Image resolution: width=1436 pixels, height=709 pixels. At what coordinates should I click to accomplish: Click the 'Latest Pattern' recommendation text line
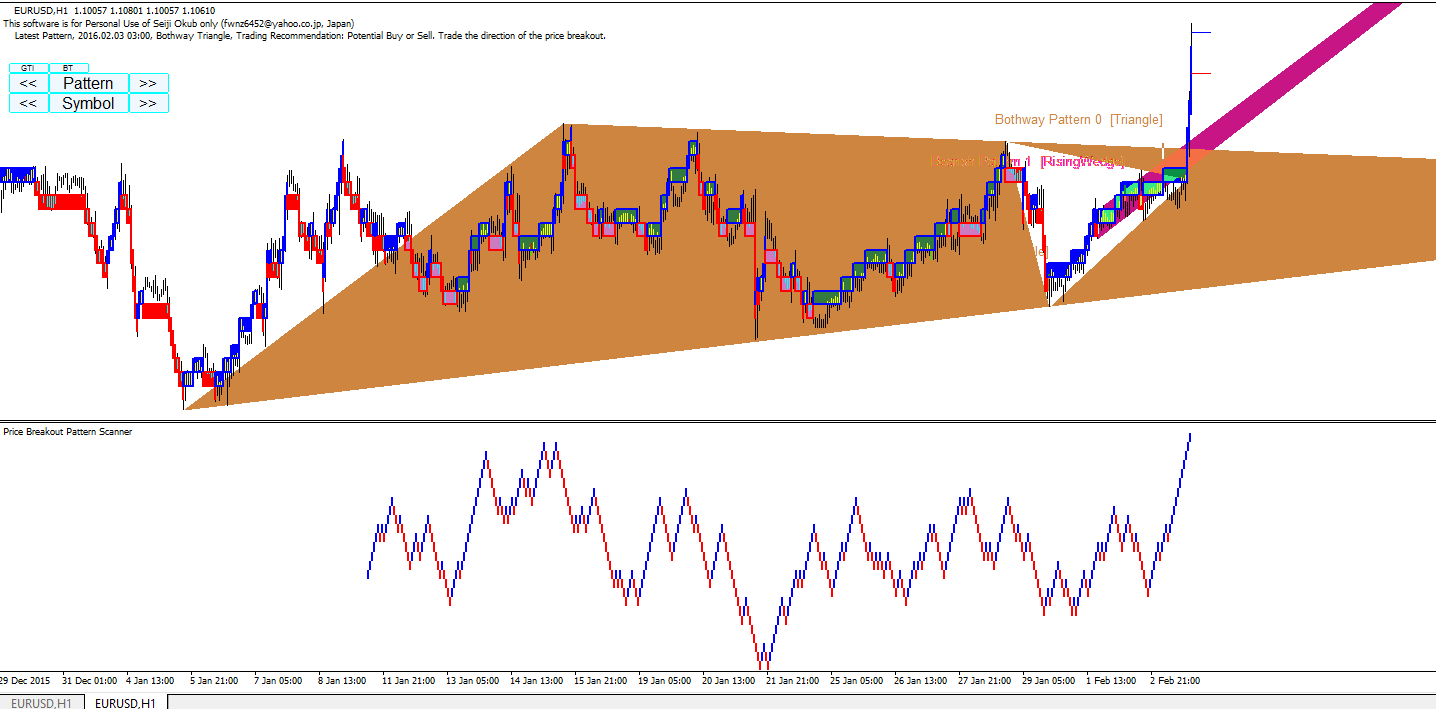point(311,35)
